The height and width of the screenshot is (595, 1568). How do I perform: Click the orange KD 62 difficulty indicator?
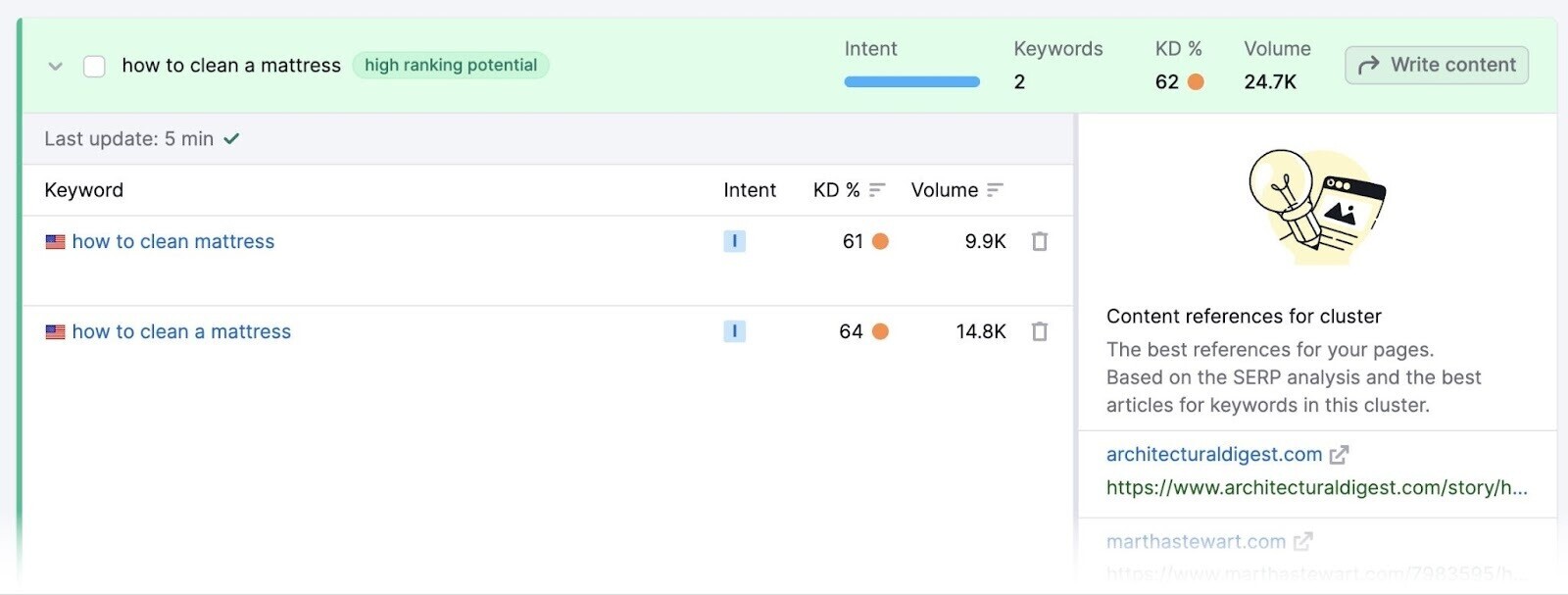(x=1196, y=82)
